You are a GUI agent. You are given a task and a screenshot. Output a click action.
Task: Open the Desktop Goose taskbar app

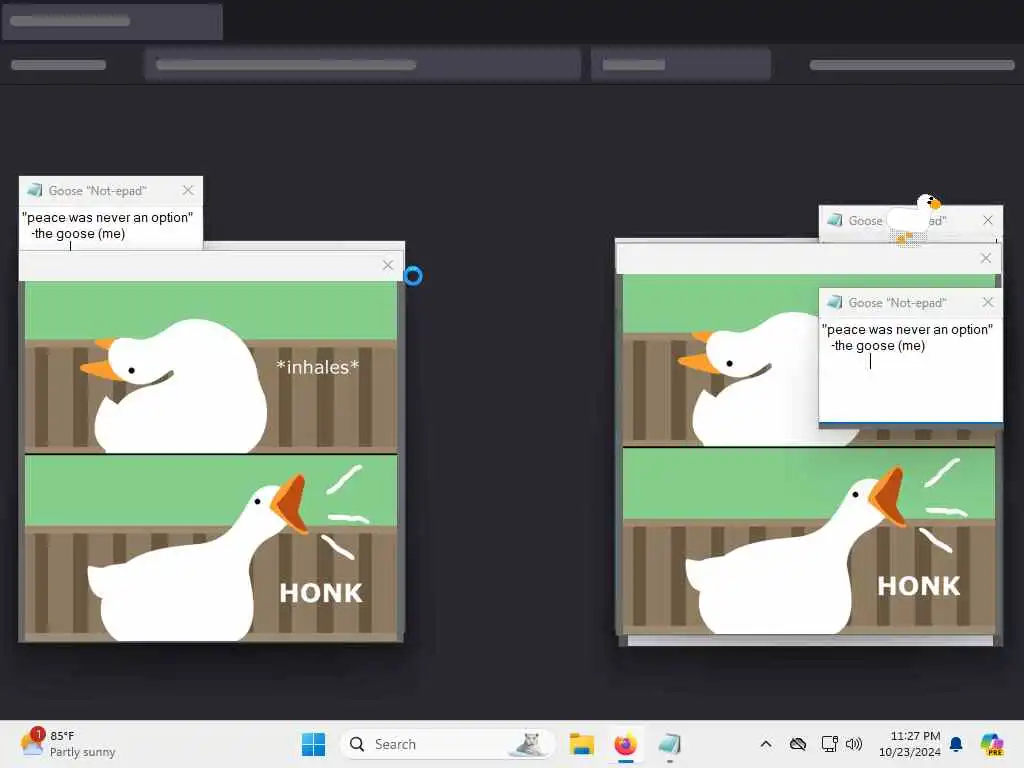pyautogui.click(x=669, y=744)
